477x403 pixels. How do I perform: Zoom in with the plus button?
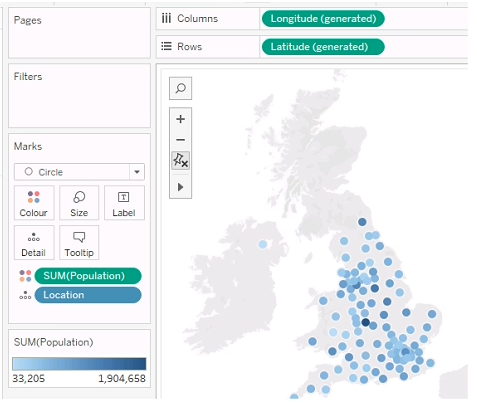coord(180,119)
